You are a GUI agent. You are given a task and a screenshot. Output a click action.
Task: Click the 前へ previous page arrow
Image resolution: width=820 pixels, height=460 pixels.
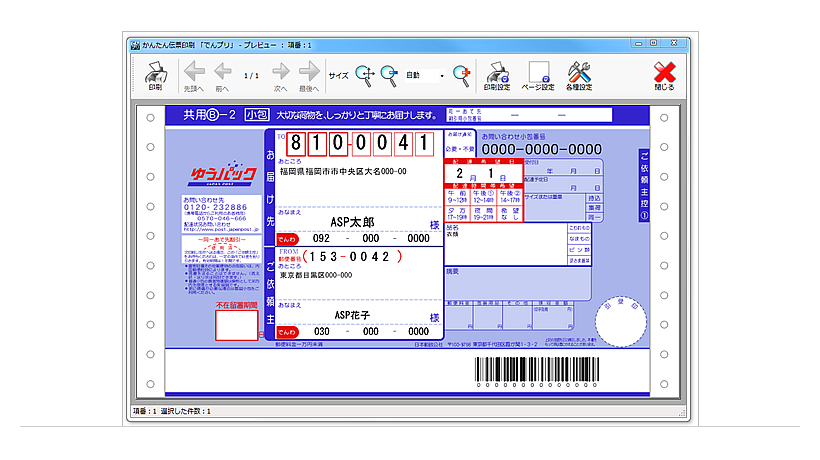(222, 75)
